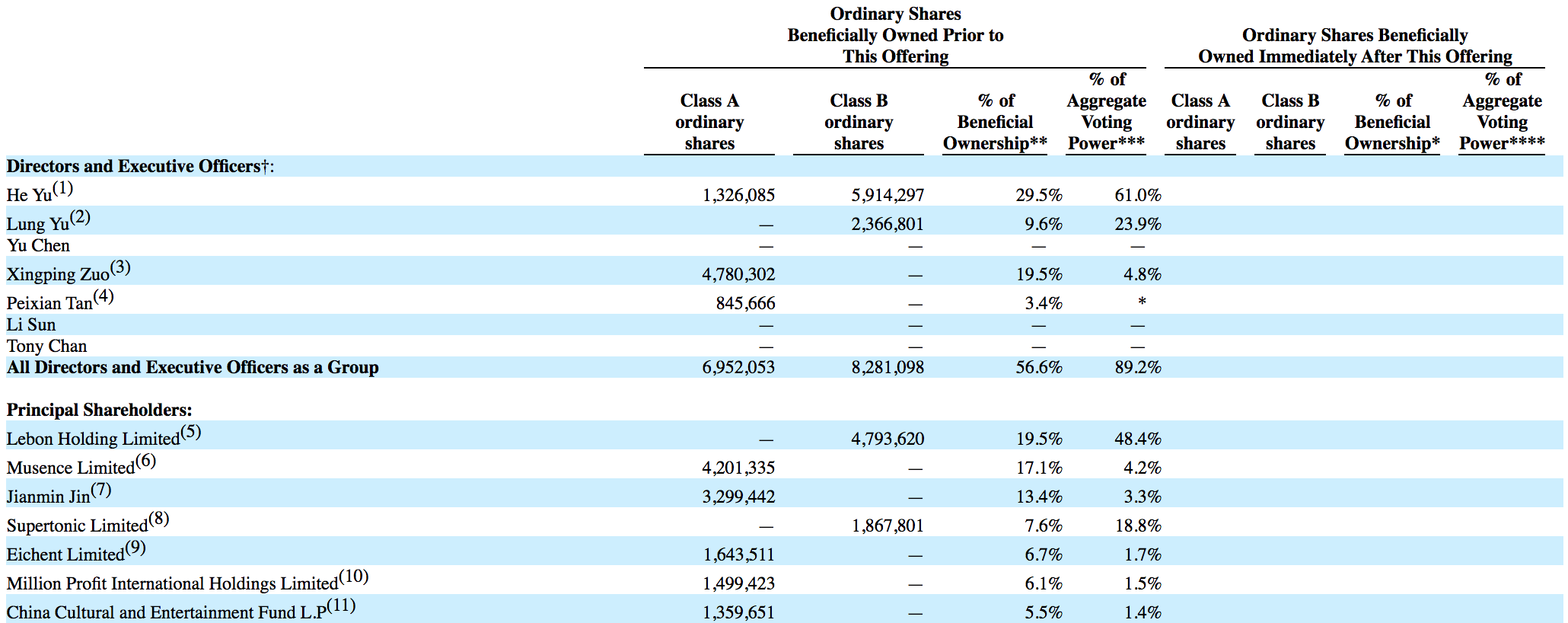
Task: Select Supertonic Limited(8)
Action: pos(88,522)
